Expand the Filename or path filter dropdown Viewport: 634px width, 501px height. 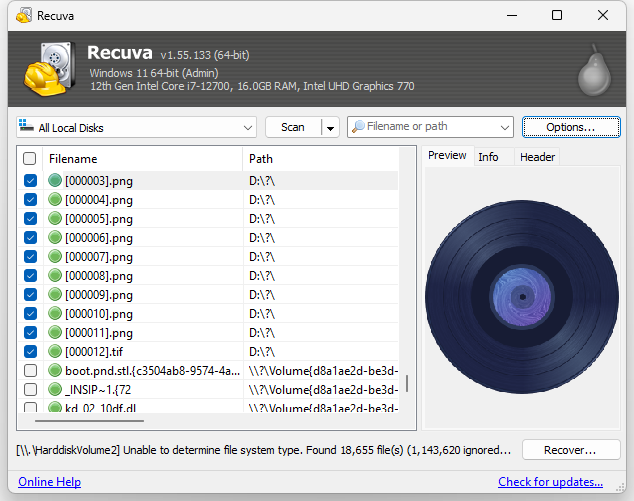505,128
